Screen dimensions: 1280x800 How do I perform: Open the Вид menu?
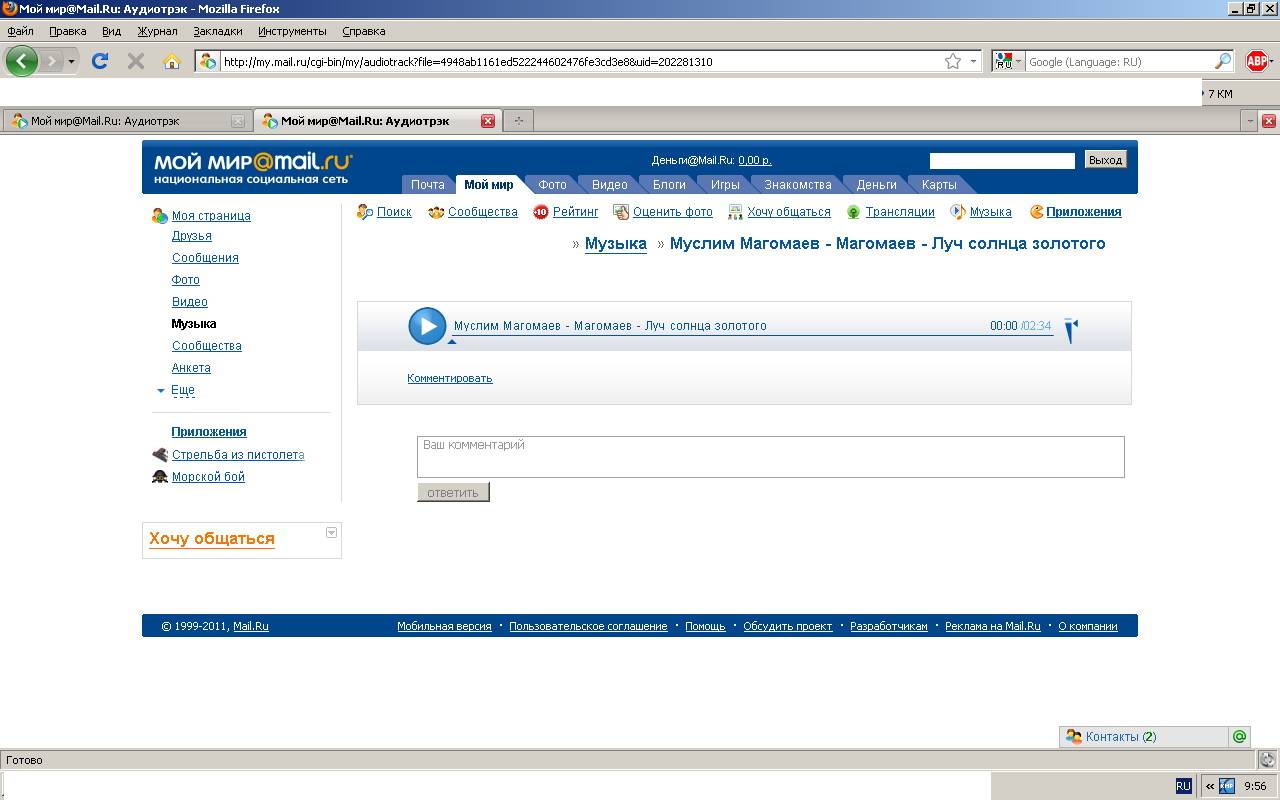click(x=112, y=31)
